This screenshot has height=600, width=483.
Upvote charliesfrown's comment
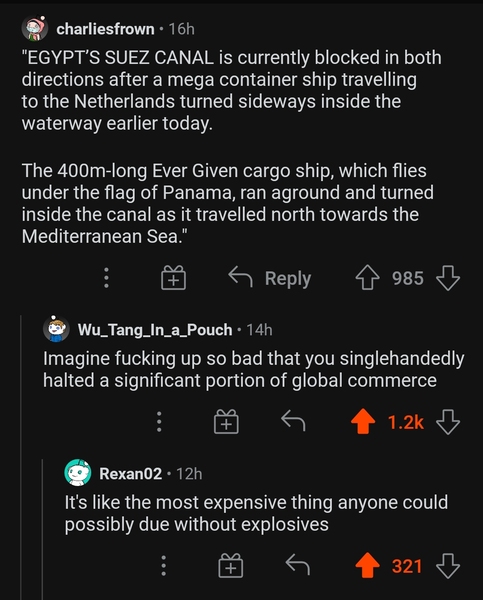(368, 277)
